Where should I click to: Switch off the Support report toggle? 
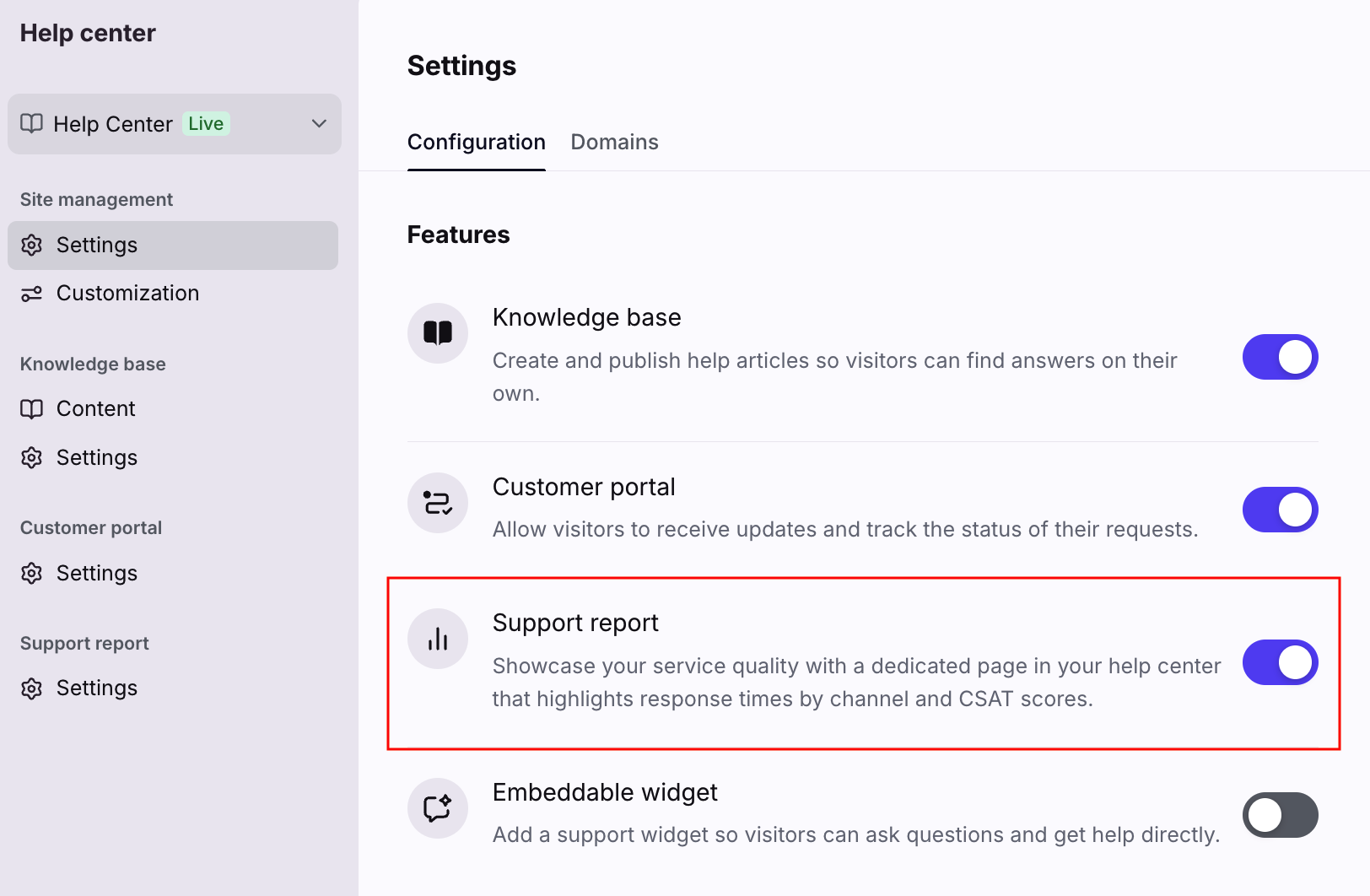1280,662
